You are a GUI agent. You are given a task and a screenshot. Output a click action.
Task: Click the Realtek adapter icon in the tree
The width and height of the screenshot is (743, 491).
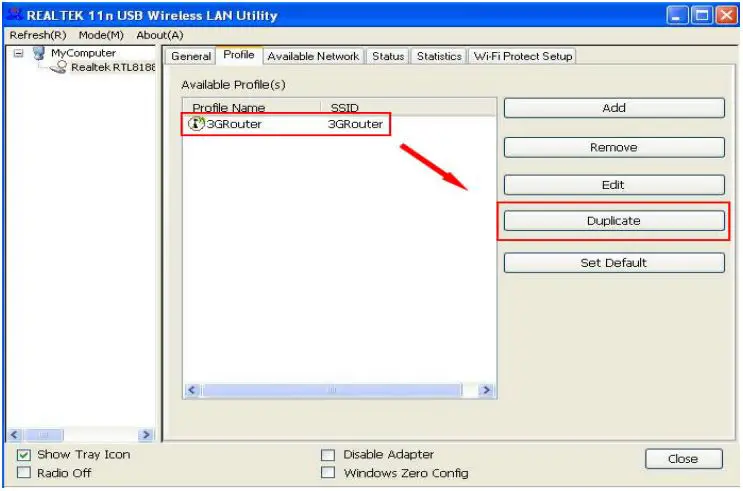pyautogui.click(x=58, y=67)
